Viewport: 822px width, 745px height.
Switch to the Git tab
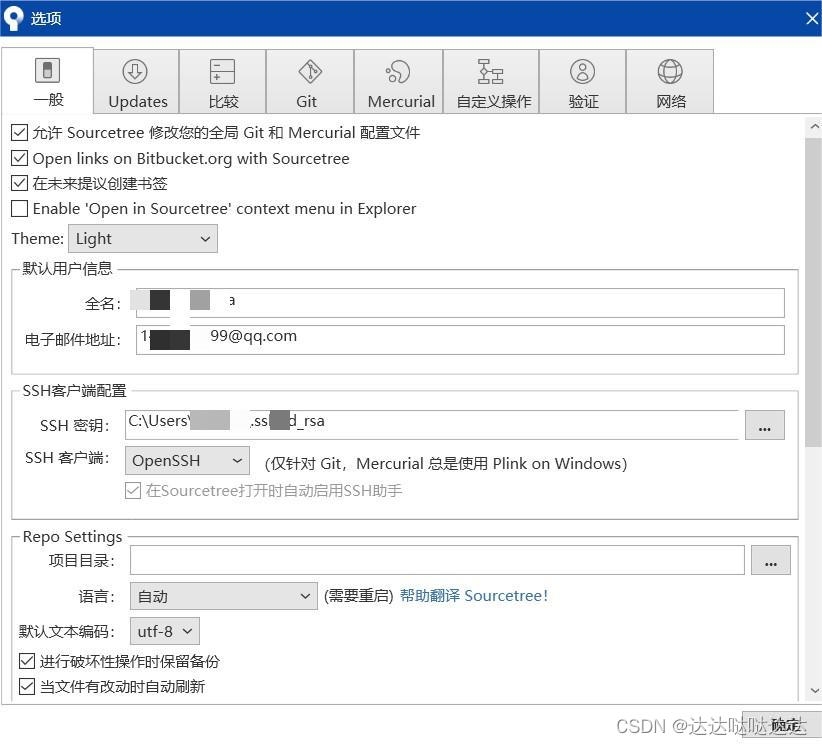(x=310, y=81)
